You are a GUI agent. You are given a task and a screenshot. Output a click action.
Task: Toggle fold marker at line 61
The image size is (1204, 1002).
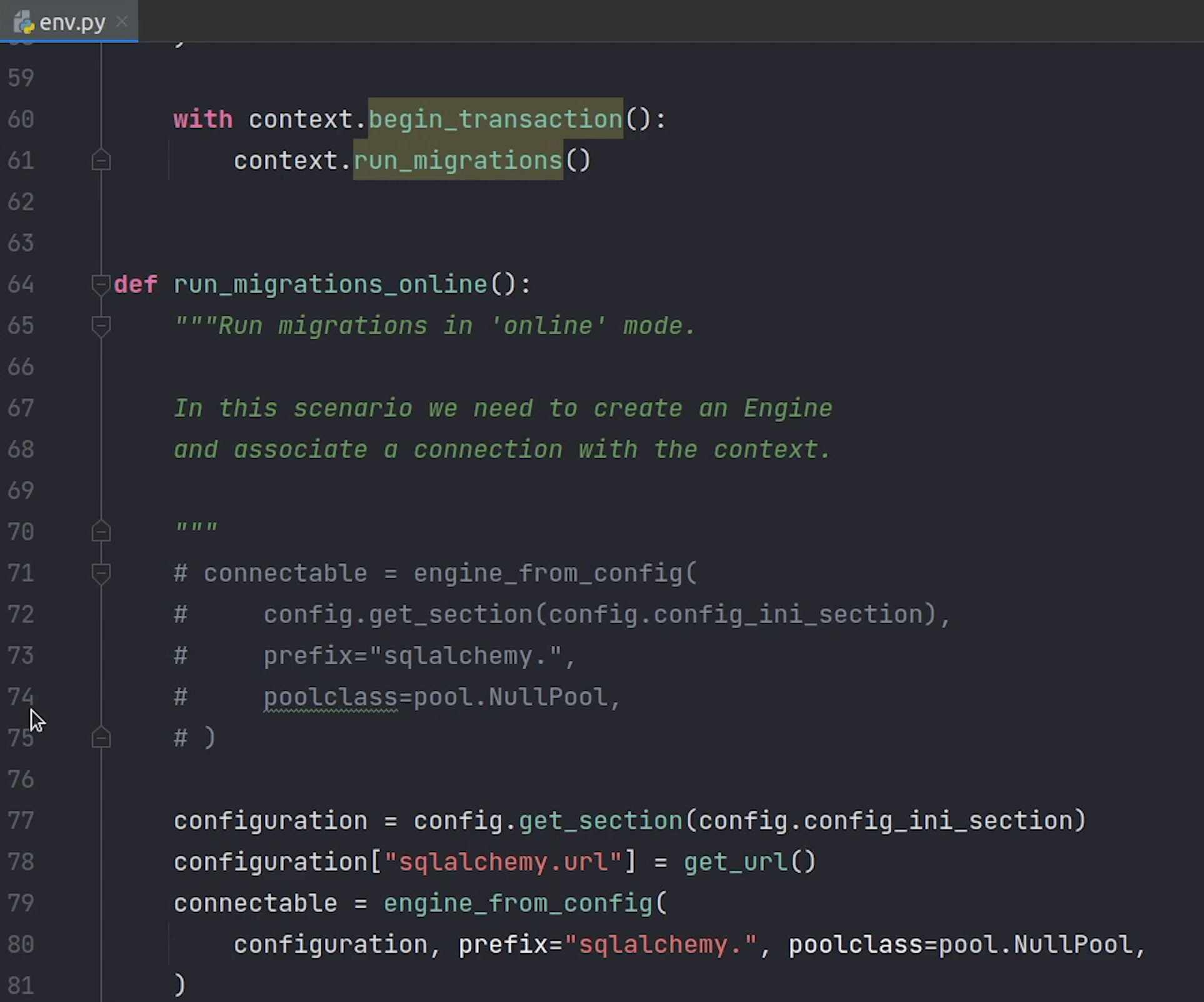tap(101, 161)
